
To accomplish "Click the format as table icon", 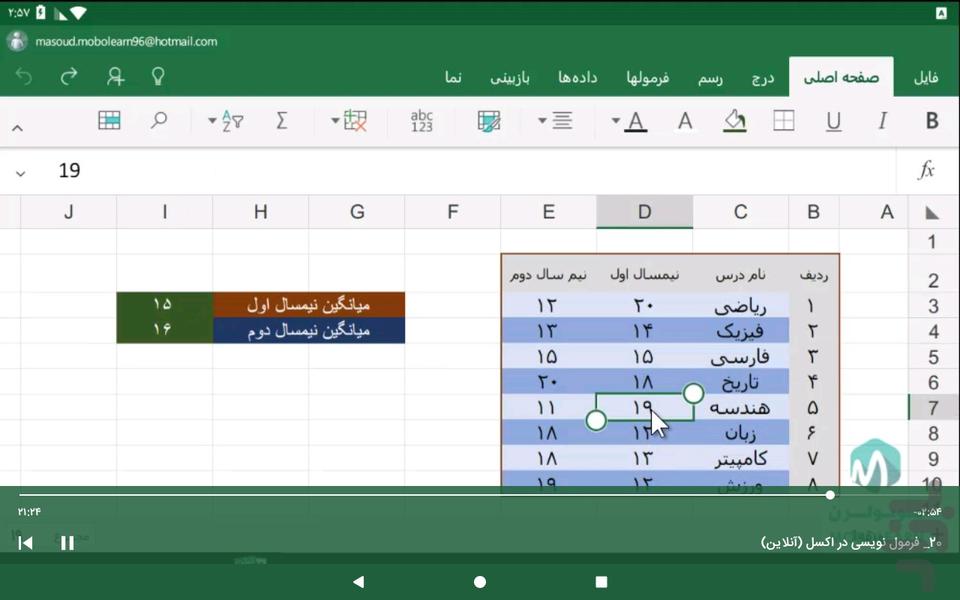I will pos(109,121).
